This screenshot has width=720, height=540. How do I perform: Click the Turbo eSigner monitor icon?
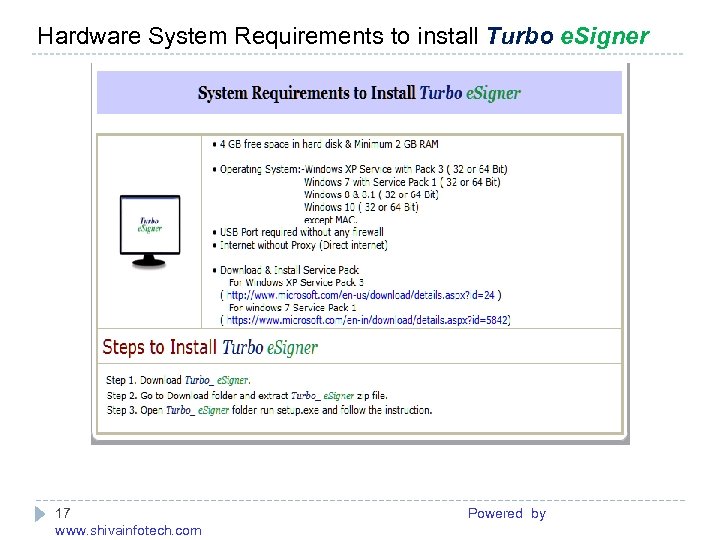150,231
